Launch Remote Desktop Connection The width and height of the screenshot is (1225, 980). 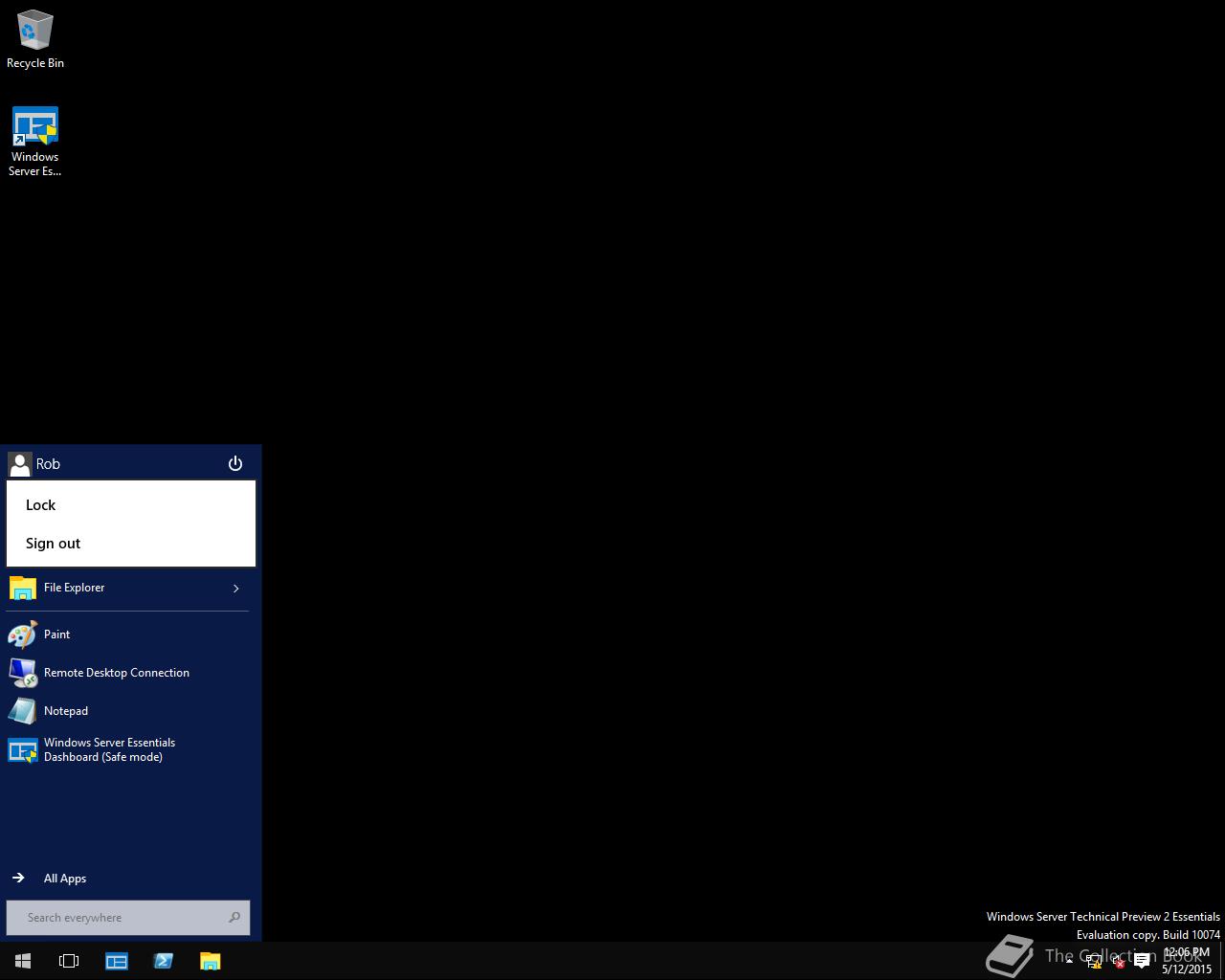pyautogui.click(x=127, y=673)
